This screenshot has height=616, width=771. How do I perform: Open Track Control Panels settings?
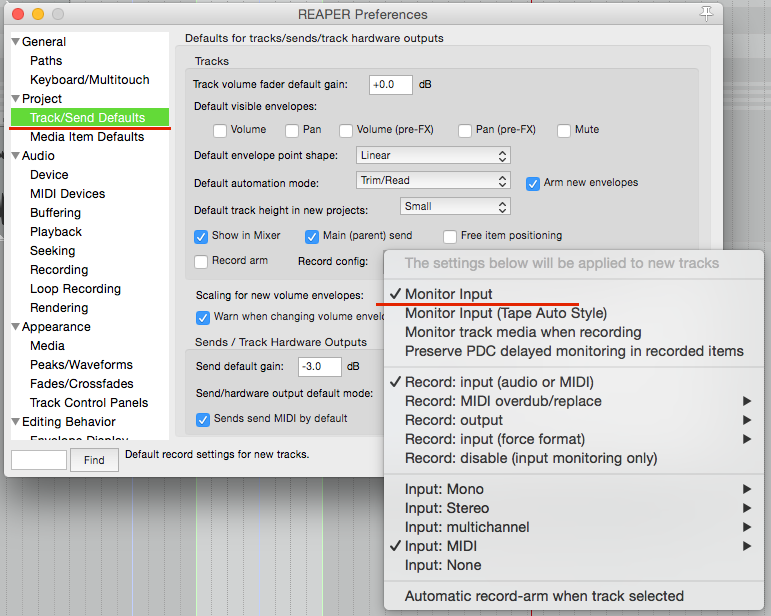click(x=89, y=403)
